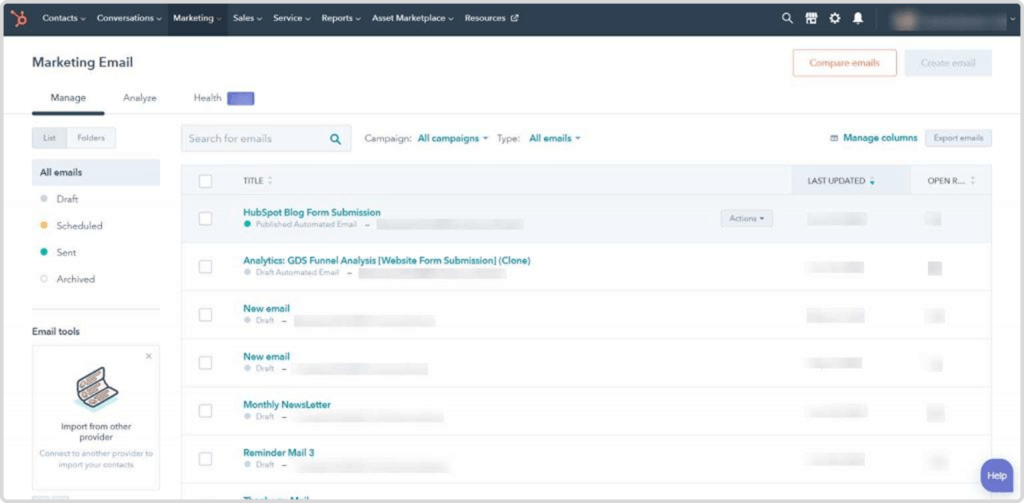1024x503 pixels.
Task: Click the Export emails button
Action: pos(958,138)
